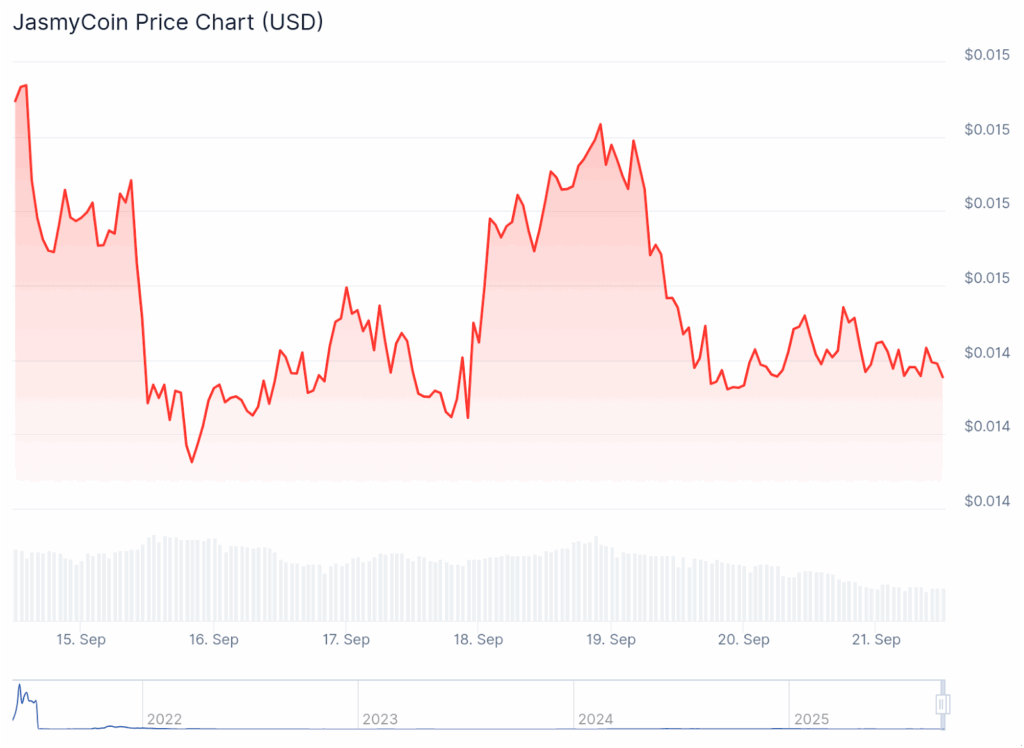
Task: Click the highest price peak near 15. Sep
Action: [x=25, y=86]
